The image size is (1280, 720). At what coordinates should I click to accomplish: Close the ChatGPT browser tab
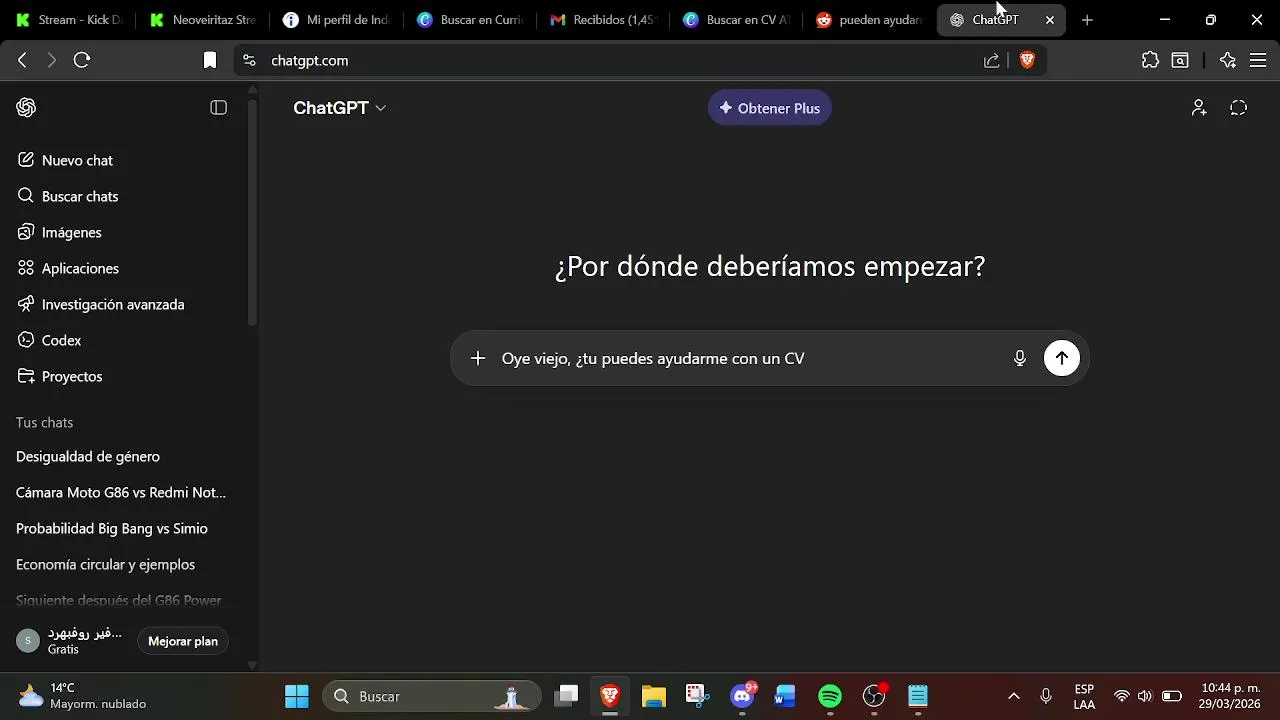point(1050,20)
